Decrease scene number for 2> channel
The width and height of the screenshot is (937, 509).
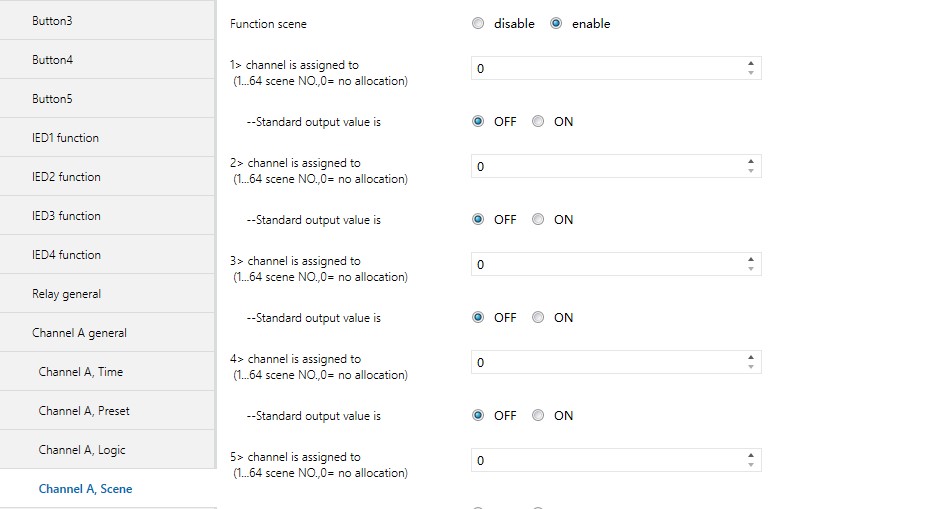pos(751,171)
